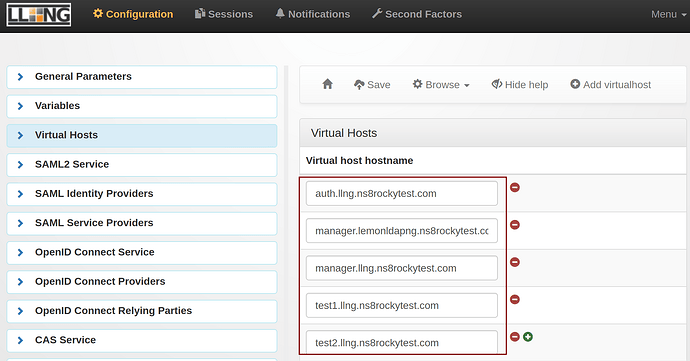The image size is (690, 361).
Task: Click Add virtualhost button
Action: point(610,85)
